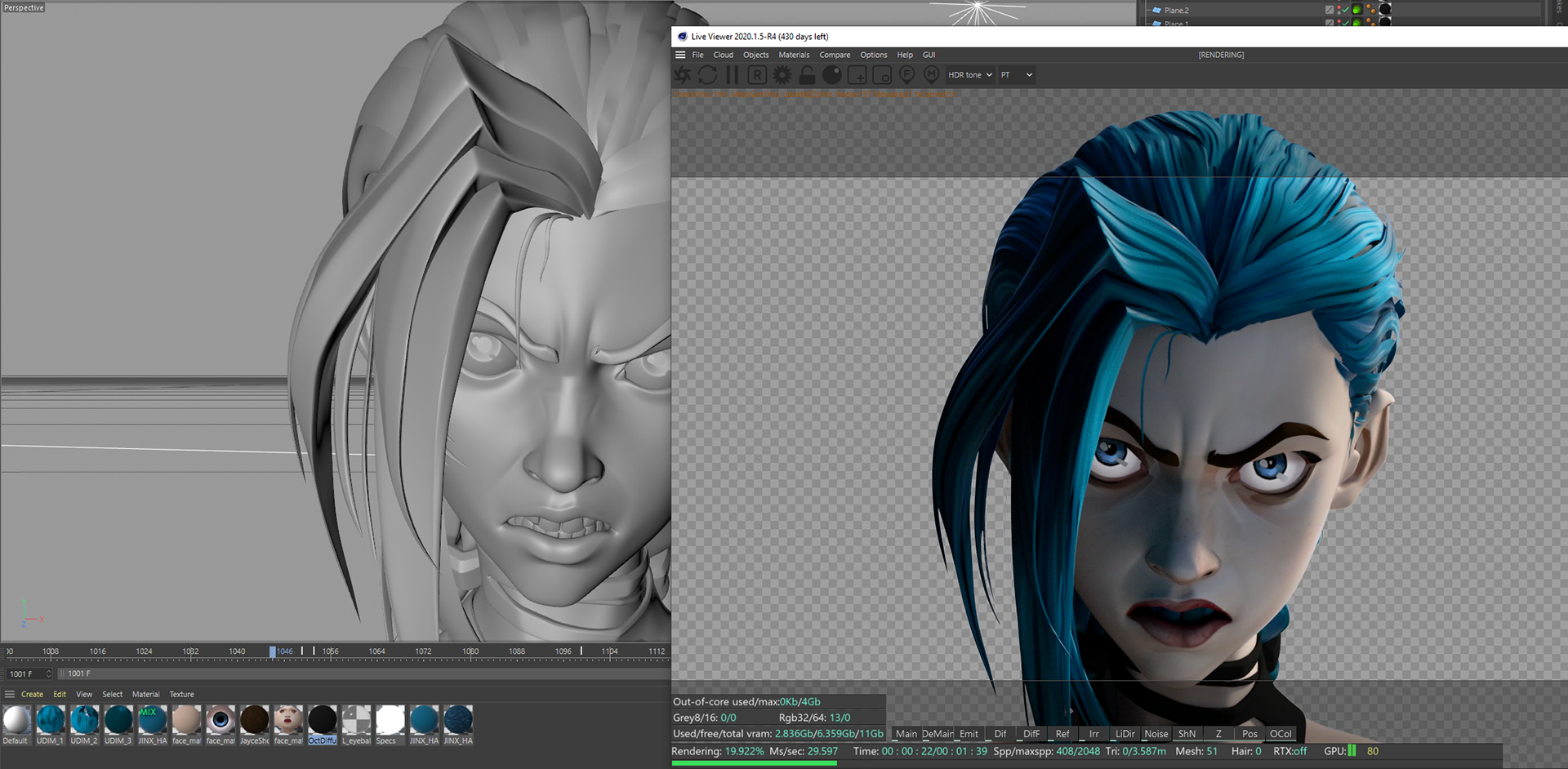This screenshot has width=1568, height=769.
Task: Open Live Viewer hamburger menu
Action: click(680, 55)
